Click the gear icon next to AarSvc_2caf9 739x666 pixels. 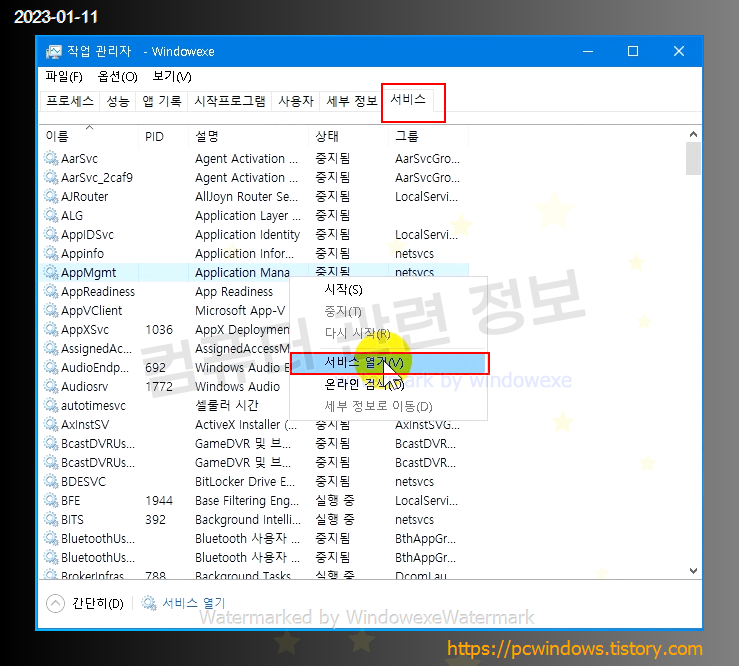[51, 177]
